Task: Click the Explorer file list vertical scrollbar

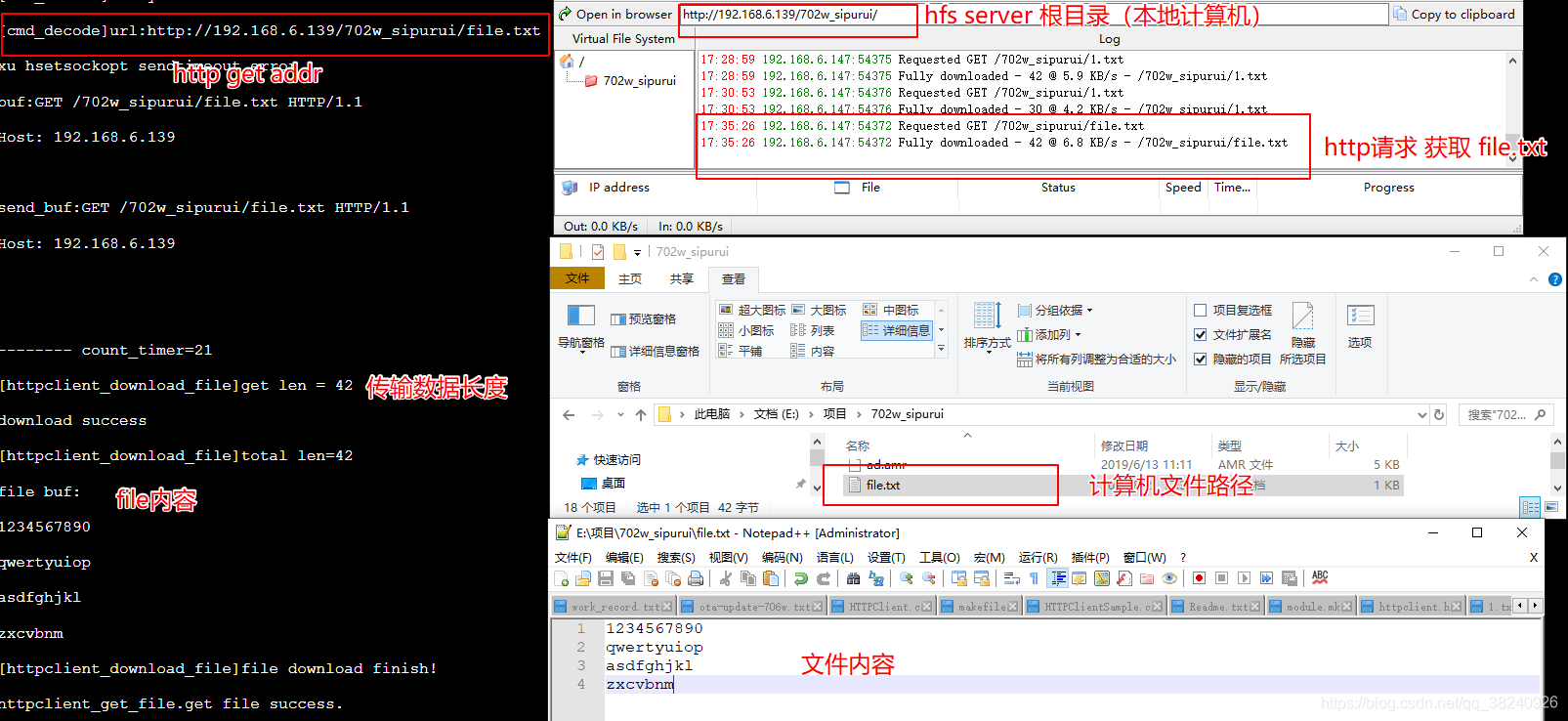Action: pos(1557,465)
